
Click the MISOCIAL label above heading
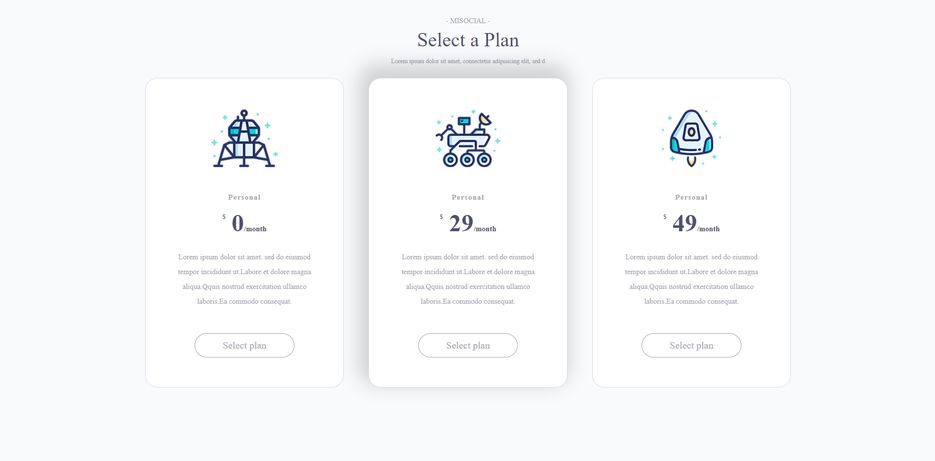tap(468, 21)
